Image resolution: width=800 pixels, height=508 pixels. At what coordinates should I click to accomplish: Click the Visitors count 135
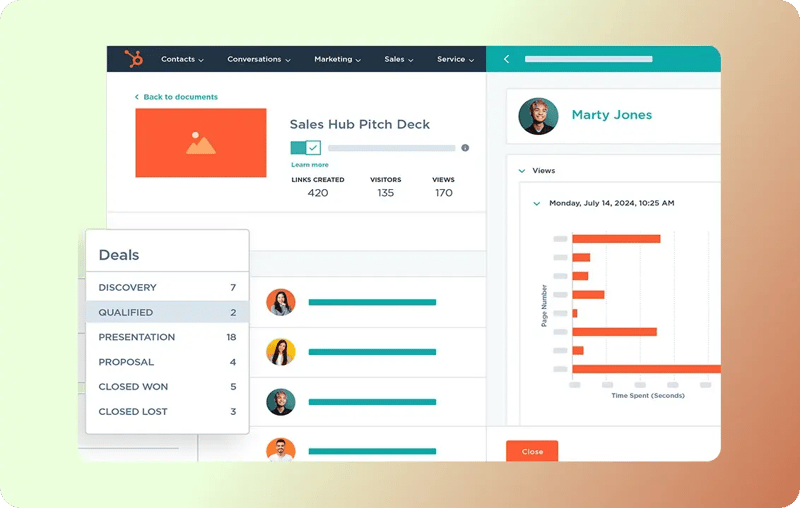(386, 193)
